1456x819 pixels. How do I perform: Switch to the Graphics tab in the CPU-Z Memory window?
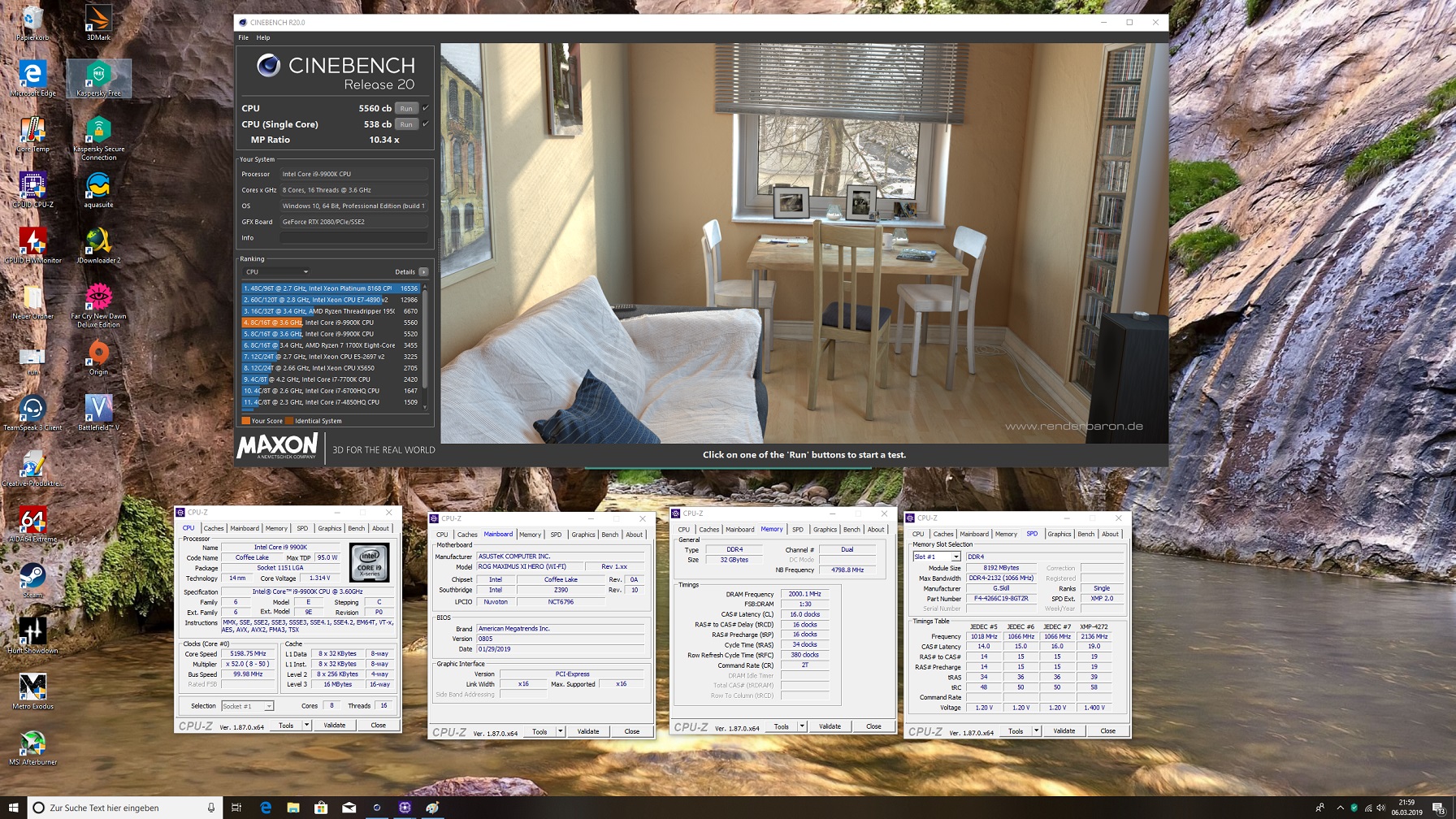tap(825, 530)
